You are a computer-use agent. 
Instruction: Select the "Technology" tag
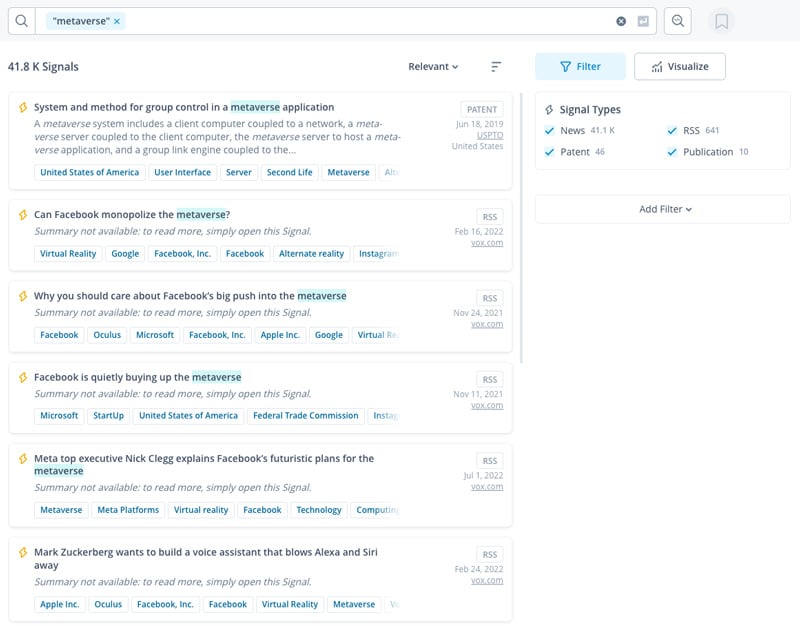(319, 510)
